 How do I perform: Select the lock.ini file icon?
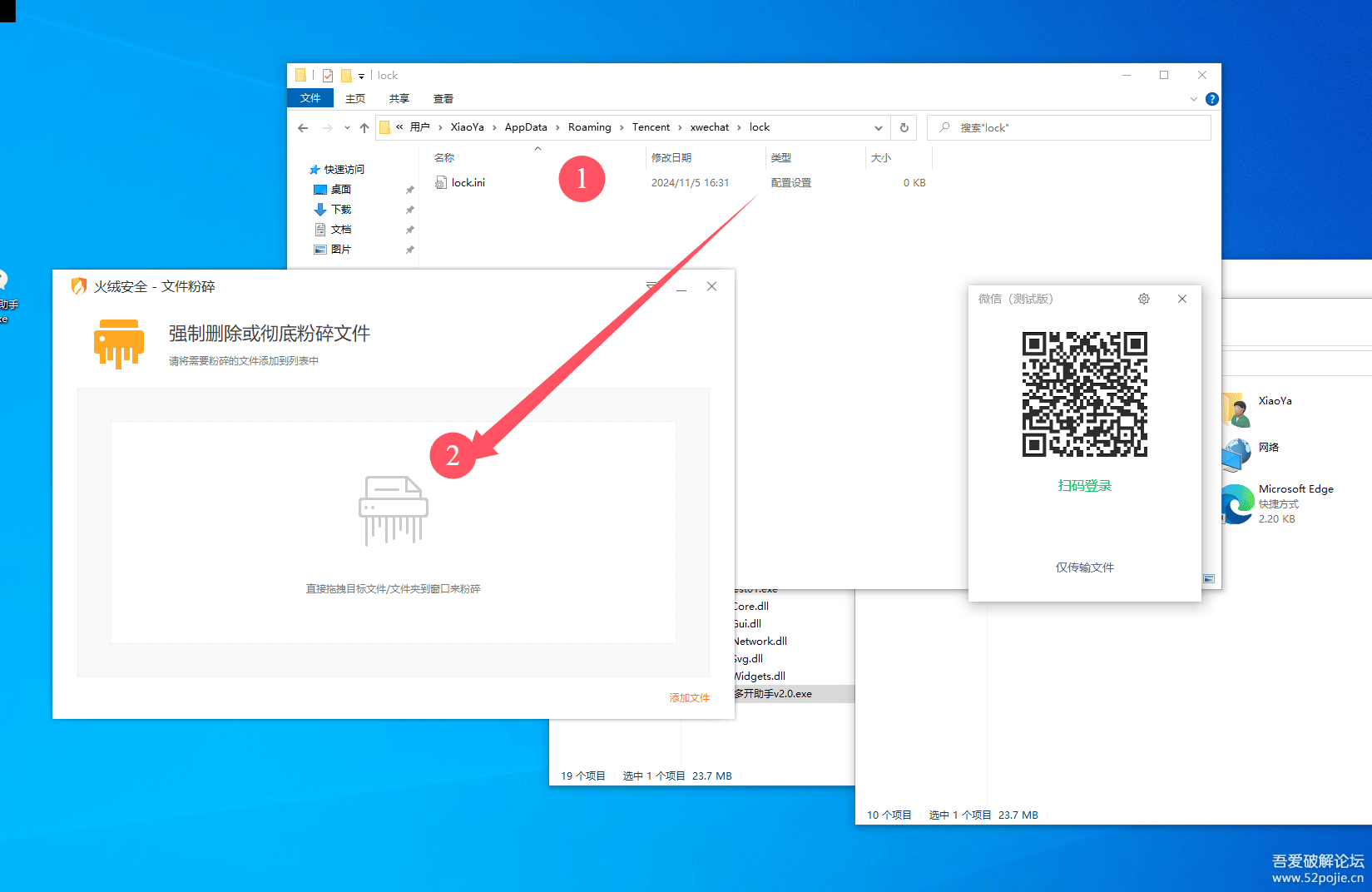(441, 182)
